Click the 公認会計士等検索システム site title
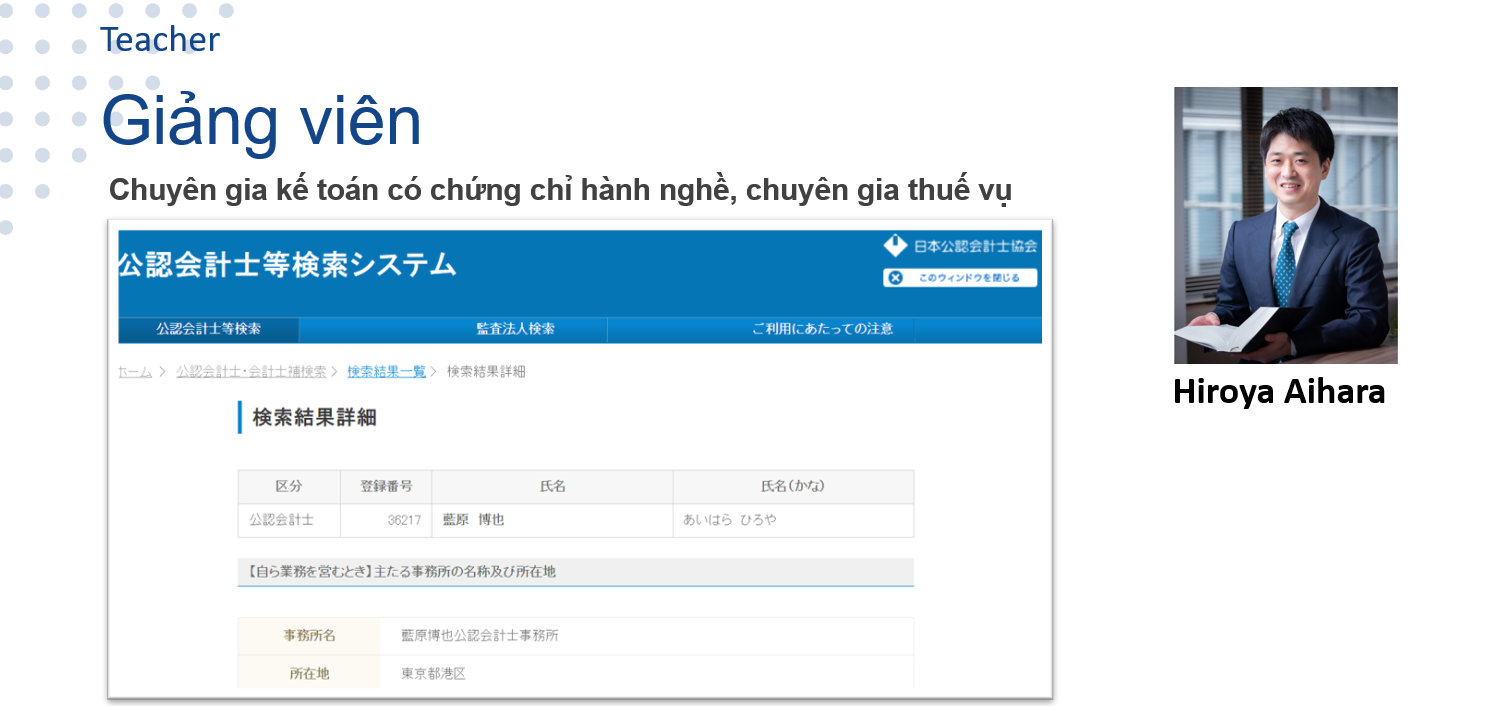The image size is (1512, 706). (x=287, y=265)
